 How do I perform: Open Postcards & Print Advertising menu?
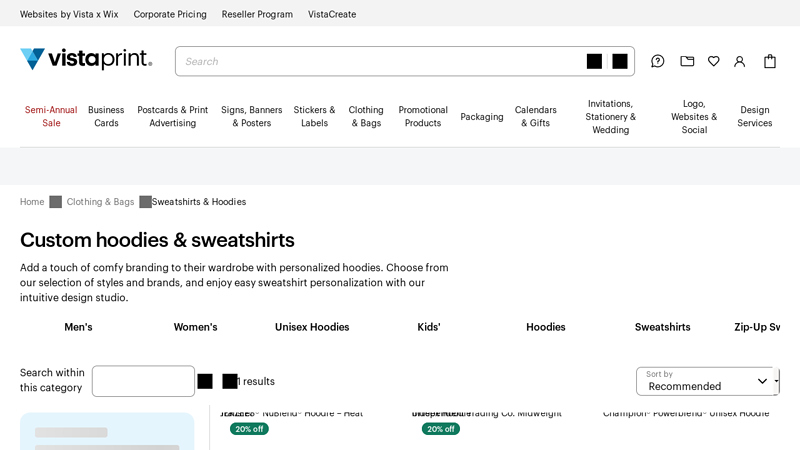tap(172, 116)
